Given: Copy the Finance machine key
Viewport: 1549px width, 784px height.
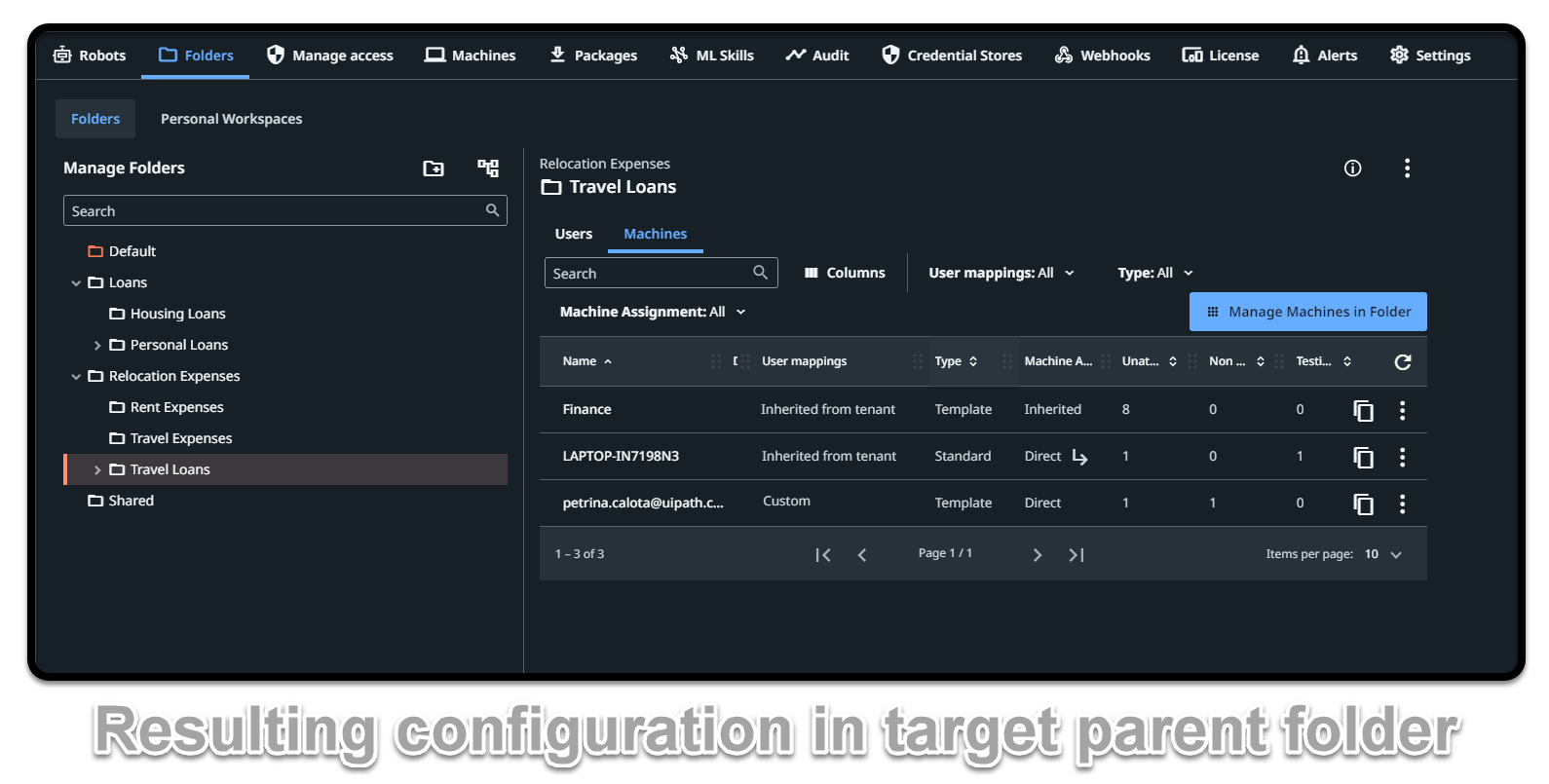Looking at the screenshot, I should click(x=1364, y=410).
